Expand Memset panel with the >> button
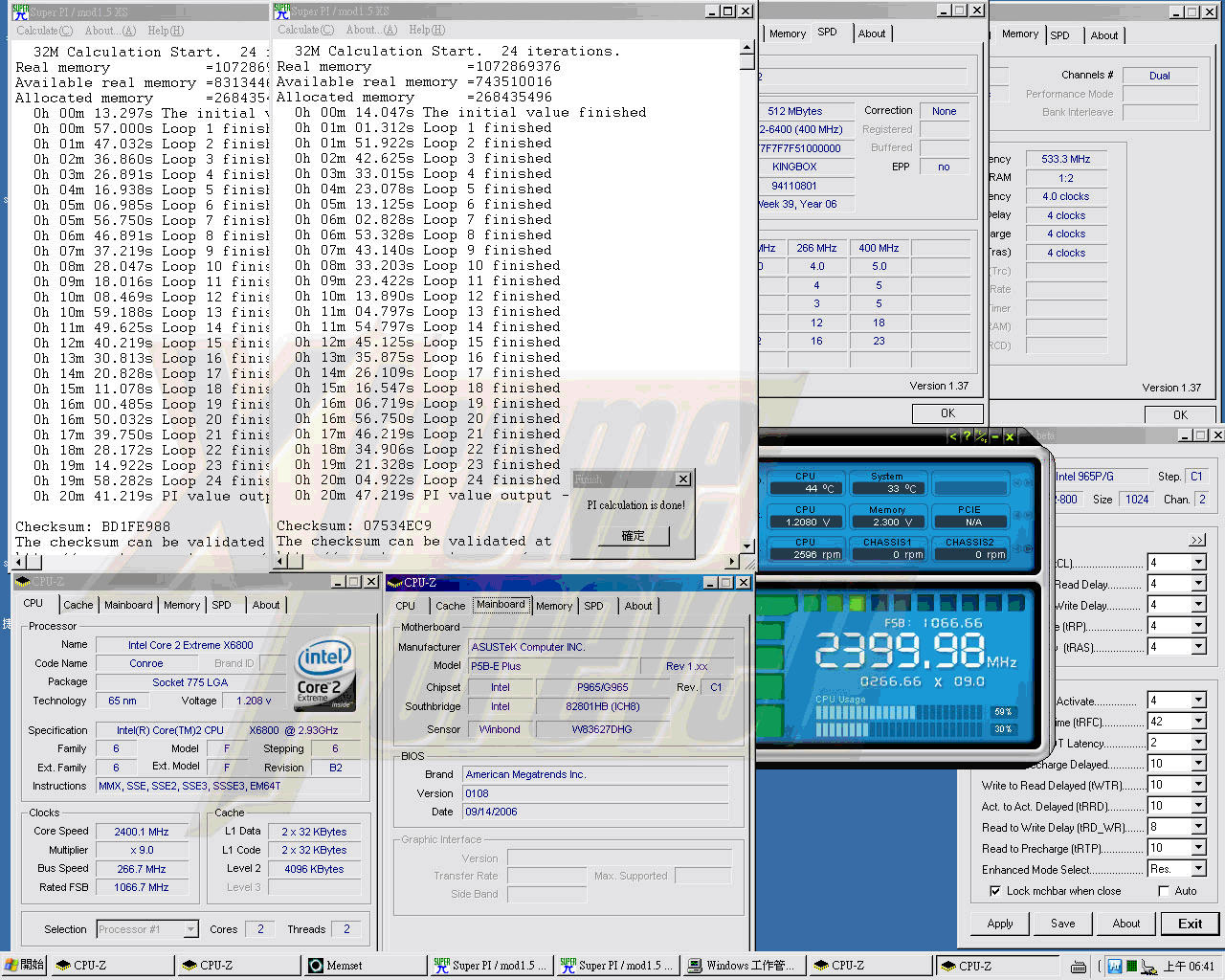Image resolution: width=1225 pixels, height=980 pixels. click(x=1196, y=541)
